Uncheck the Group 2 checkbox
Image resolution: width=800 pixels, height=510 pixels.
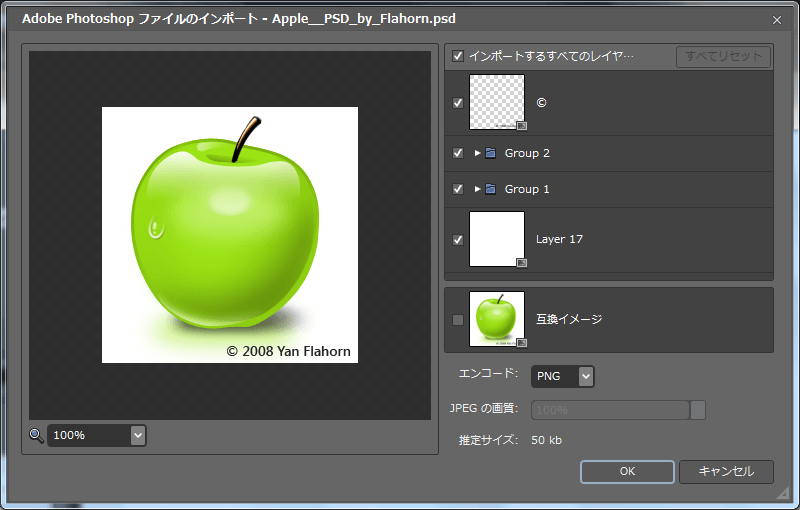(x=458, y=153)
